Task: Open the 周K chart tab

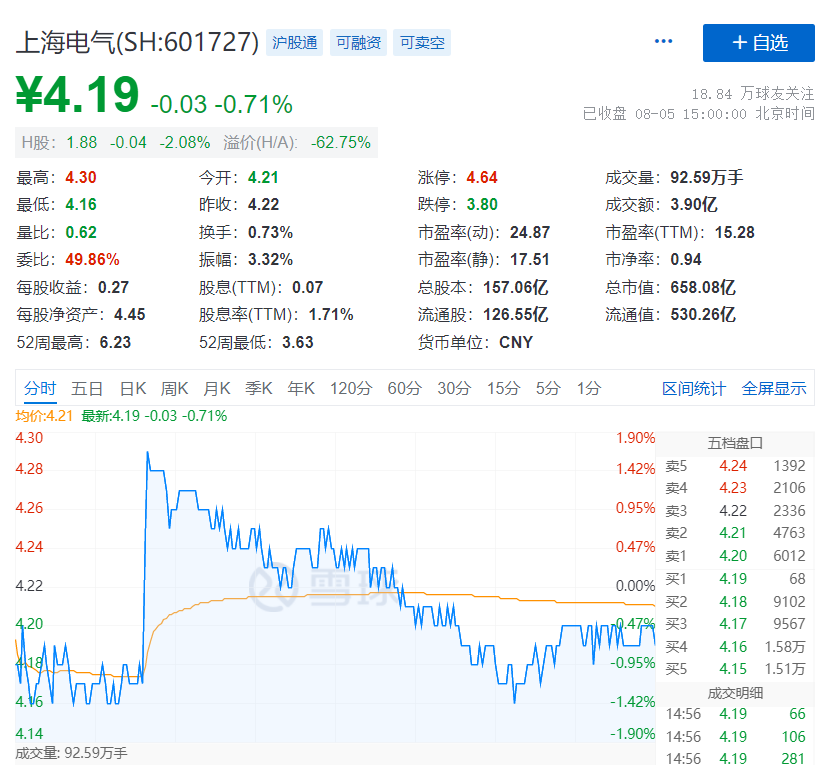Action: pyautogui.click(x=175, y=389)
